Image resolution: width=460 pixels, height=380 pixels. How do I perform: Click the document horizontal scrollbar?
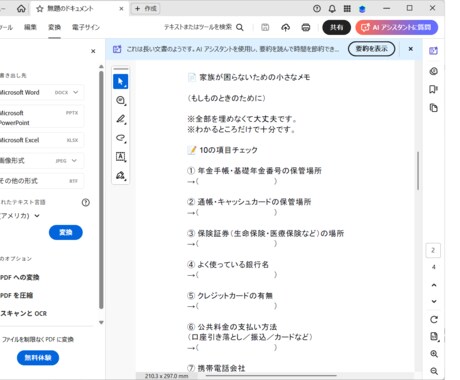271,376
